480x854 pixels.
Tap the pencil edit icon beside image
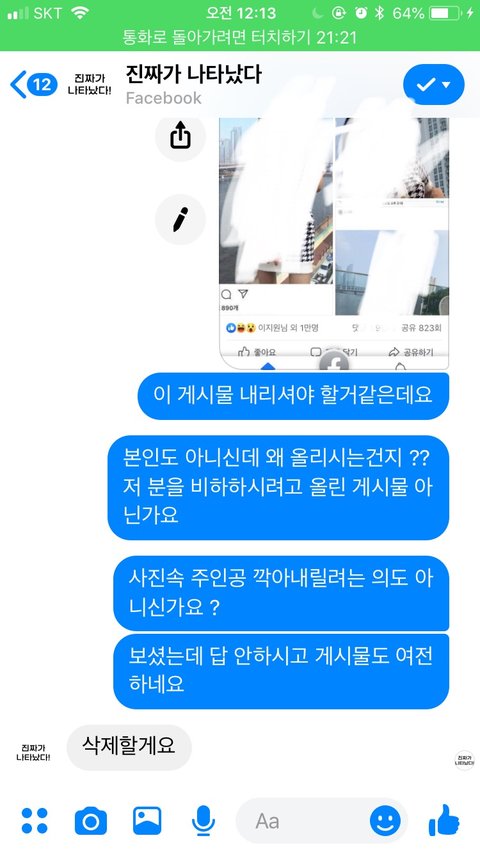pyautogui.click(x=180, y=219)
